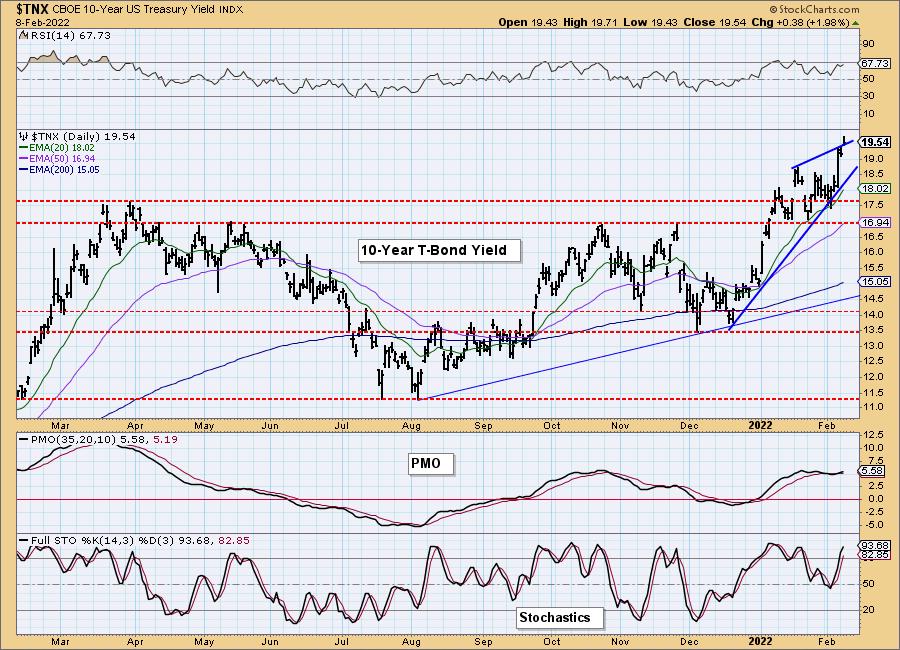This screenshot has width=900, height=650.
Task: Click the 19.54 last price tag on the right axis
Action: tap(875, 142)
